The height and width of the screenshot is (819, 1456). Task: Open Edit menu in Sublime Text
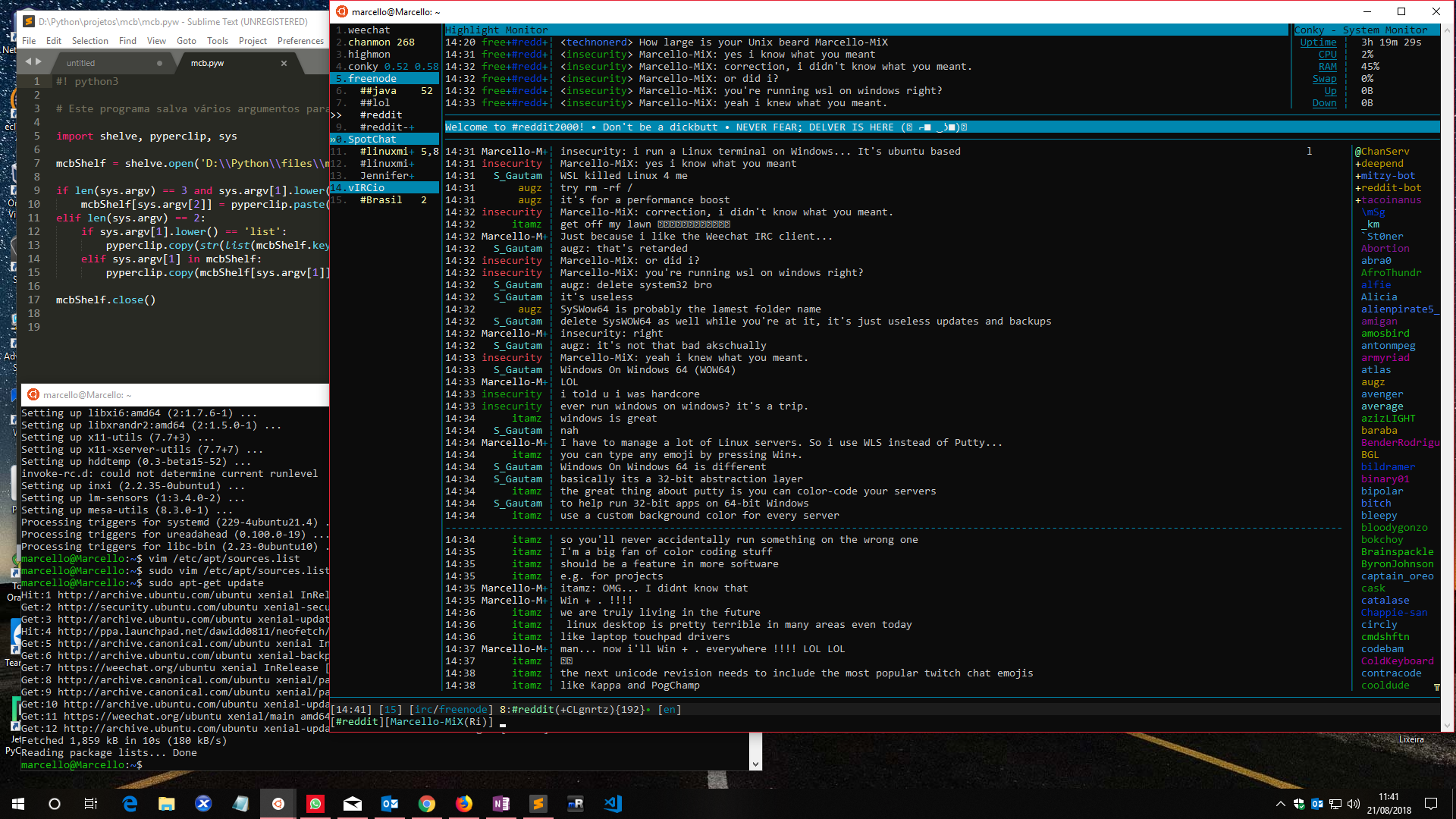54,41
